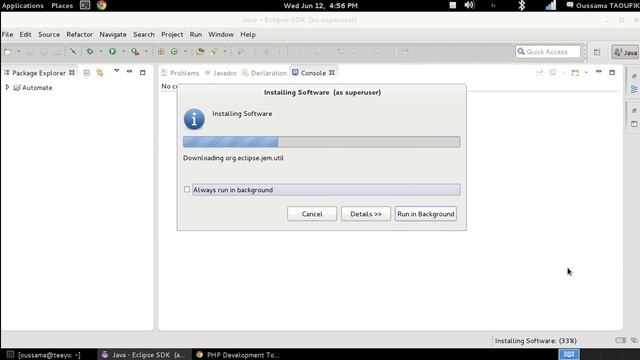Open the Edit menu
This screenshot has height=360, width=640.
[x=25, y=34]
